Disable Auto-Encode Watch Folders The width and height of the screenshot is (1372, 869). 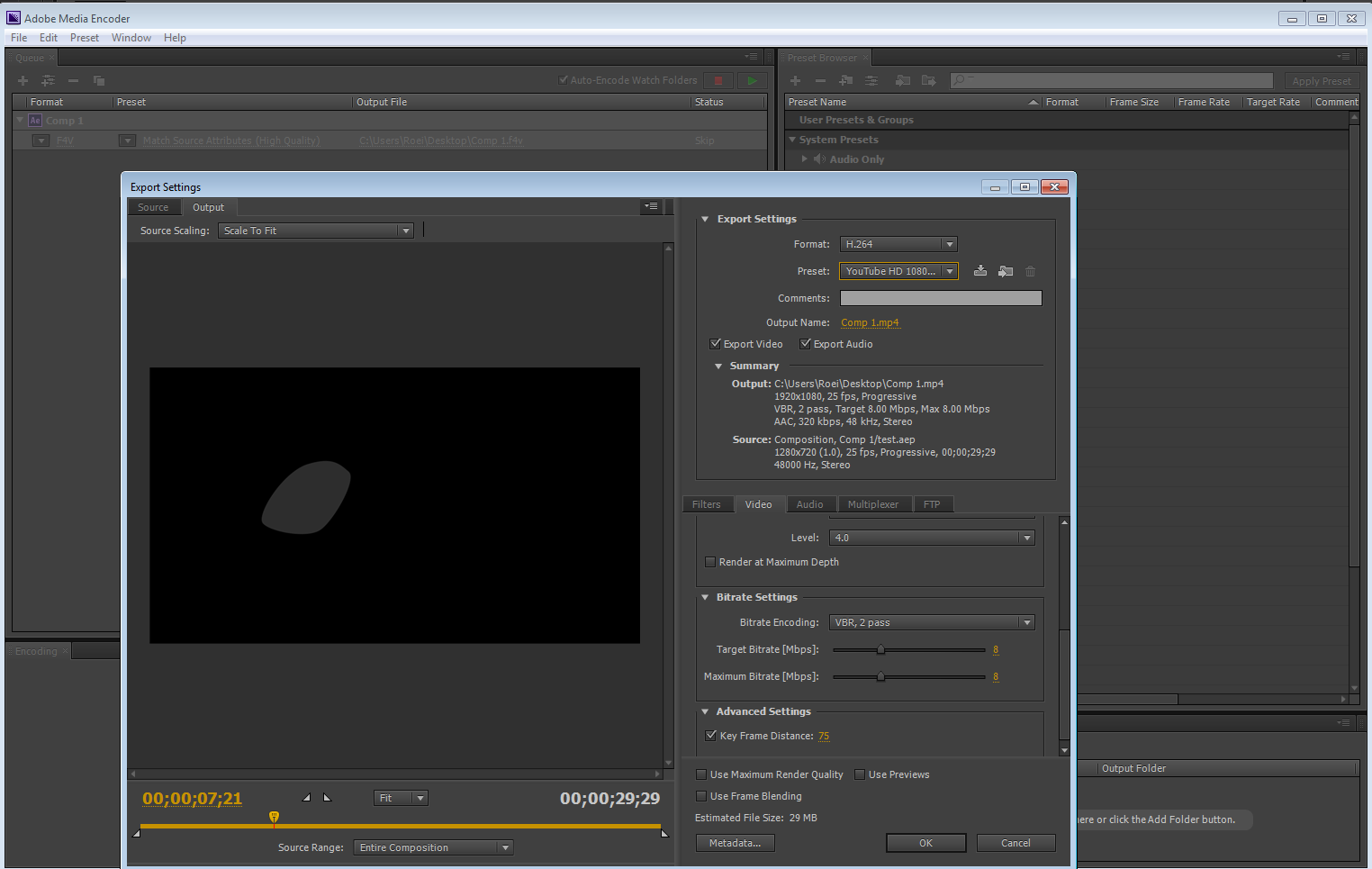point(561,79)
